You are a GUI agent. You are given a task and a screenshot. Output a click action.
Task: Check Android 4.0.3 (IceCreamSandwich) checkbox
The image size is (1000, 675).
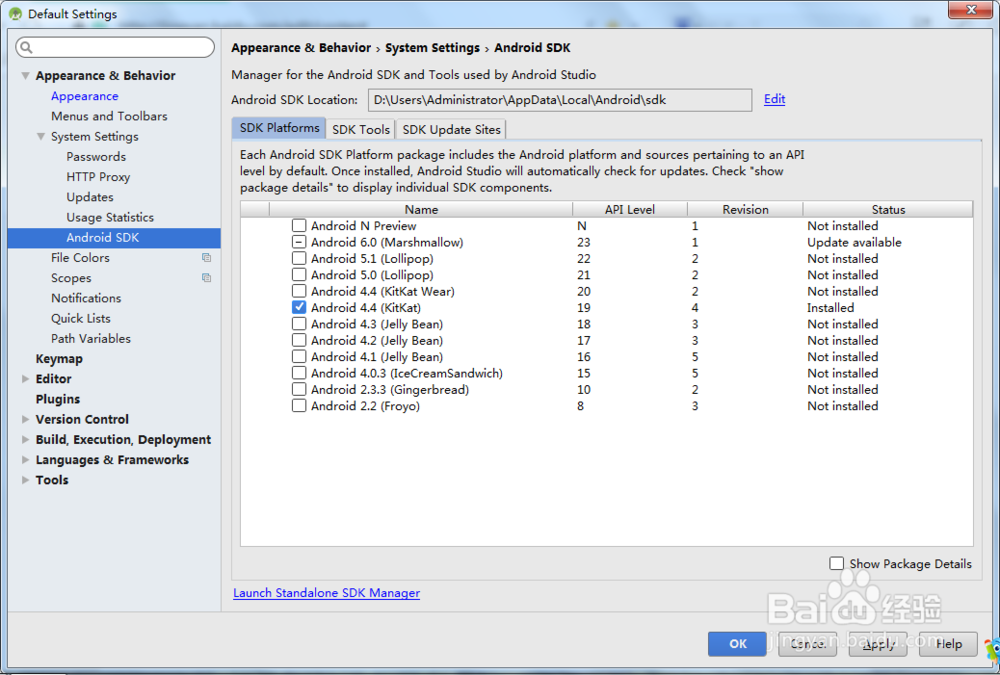[298, 373]
